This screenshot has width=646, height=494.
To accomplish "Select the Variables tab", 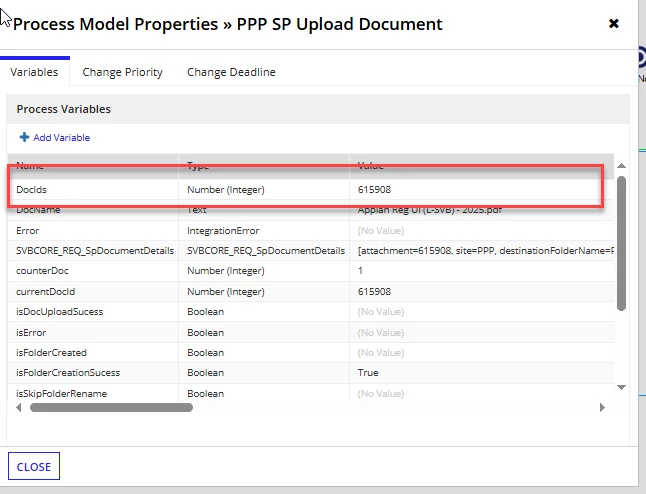I will coord(34,72).
